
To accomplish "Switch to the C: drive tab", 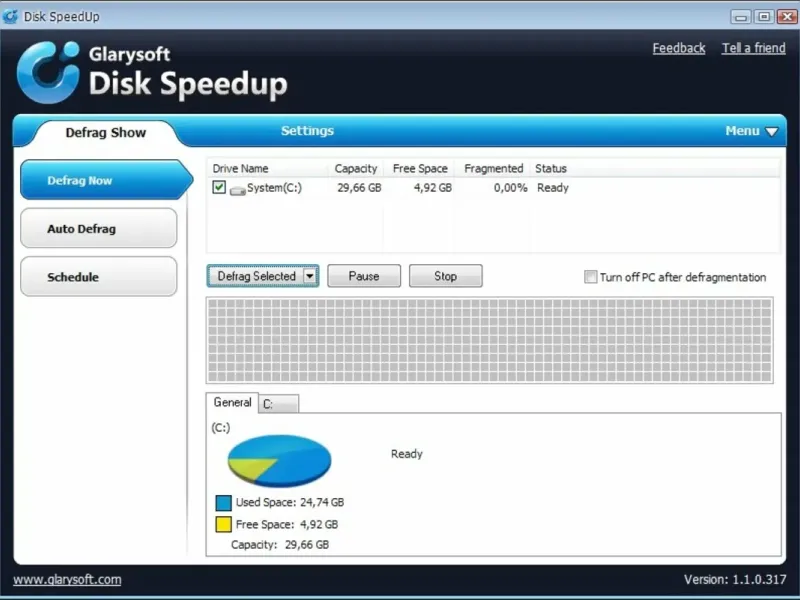I will 279,404.
